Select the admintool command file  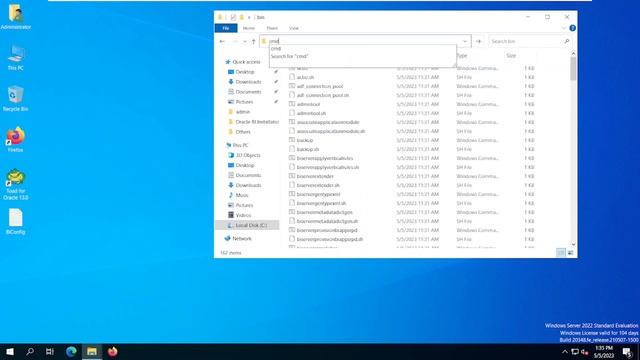pos(308,104)
